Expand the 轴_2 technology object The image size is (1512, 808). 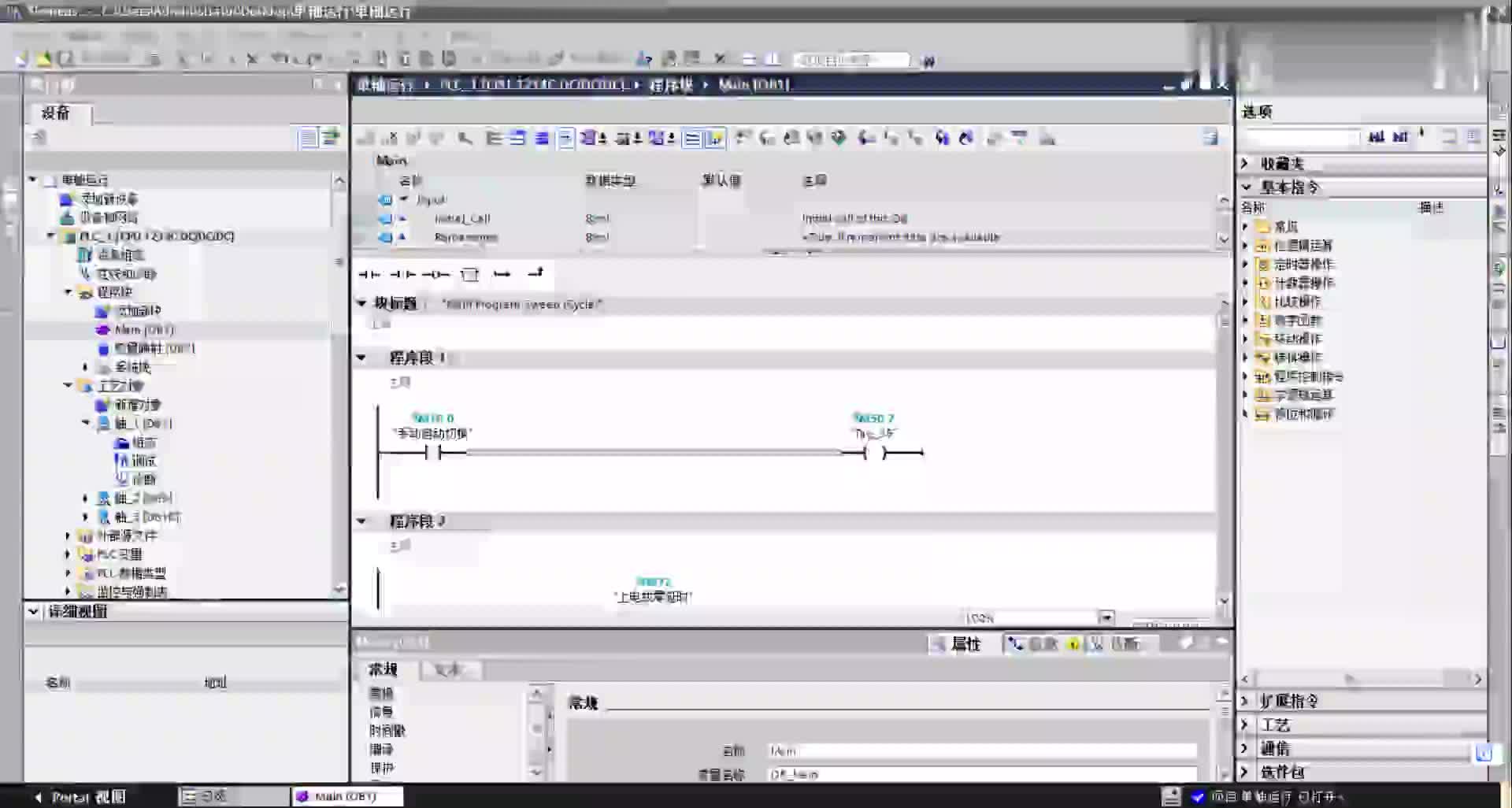(x=85, y=498)
